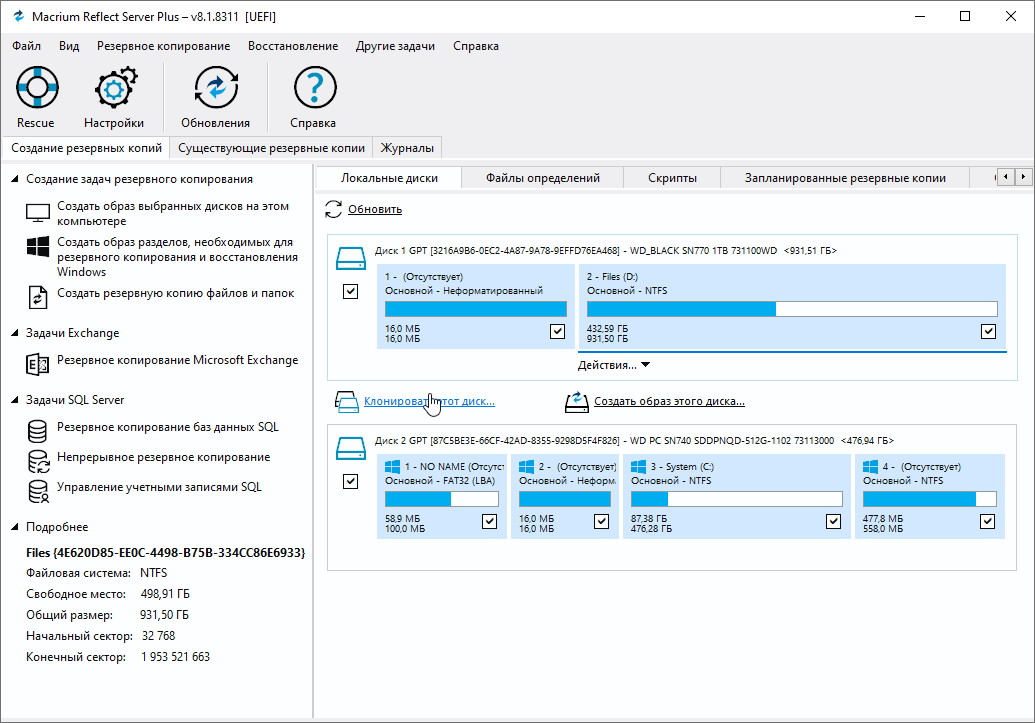The width and height of the screenshot is (1035, 723).
Task: Open Настройки gear icon in toolbar
Action: click(x=115, y=87)
